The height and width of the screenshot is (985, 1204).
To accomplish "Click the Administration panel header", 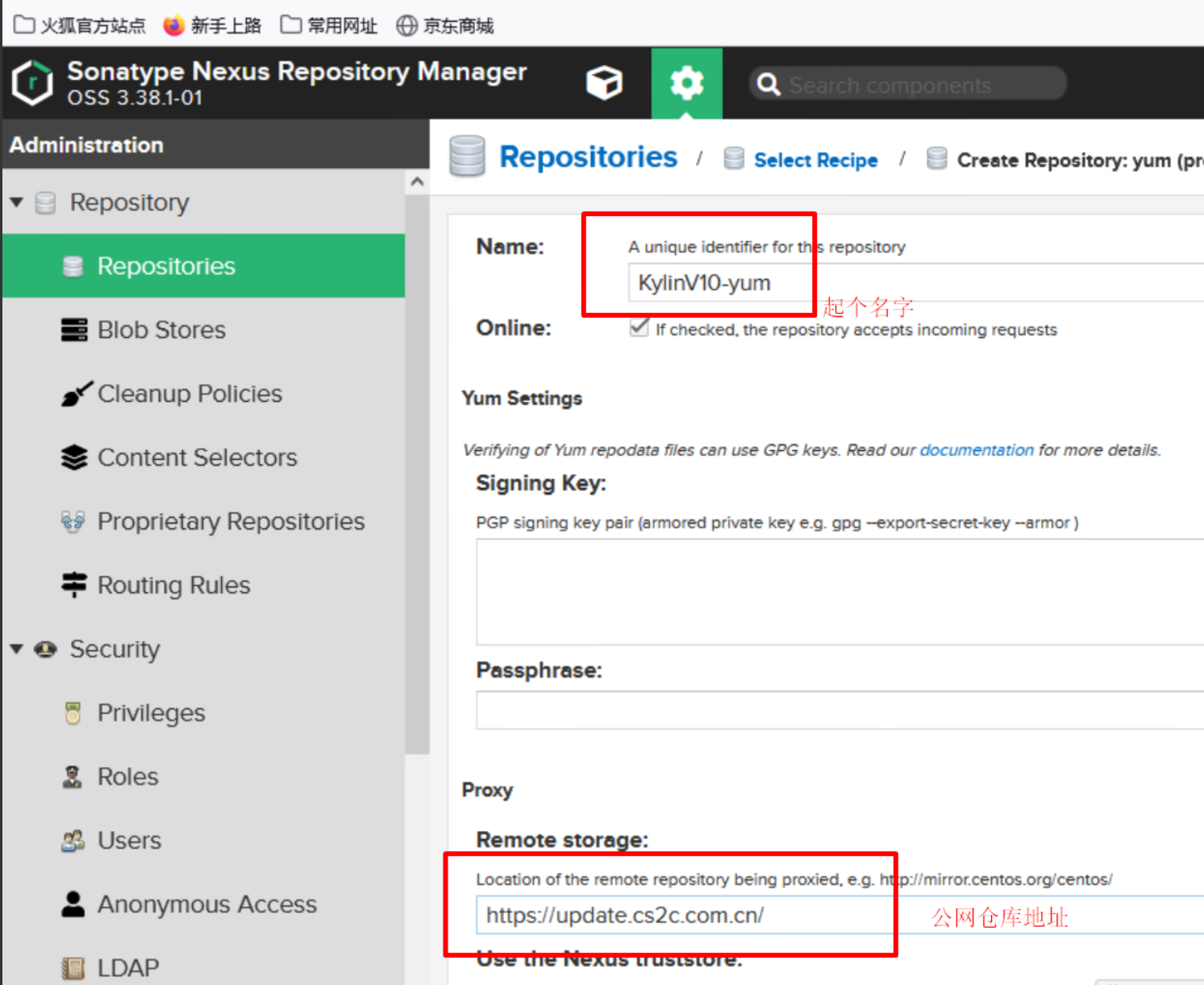I will point(216,144).
